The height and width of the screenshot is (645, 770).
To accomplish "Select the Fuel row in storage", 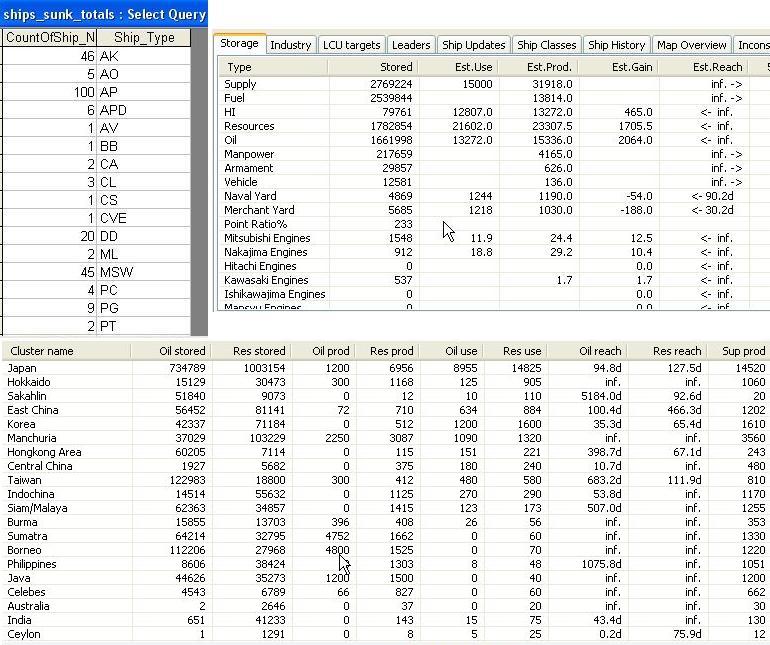I will coord(494,98).
